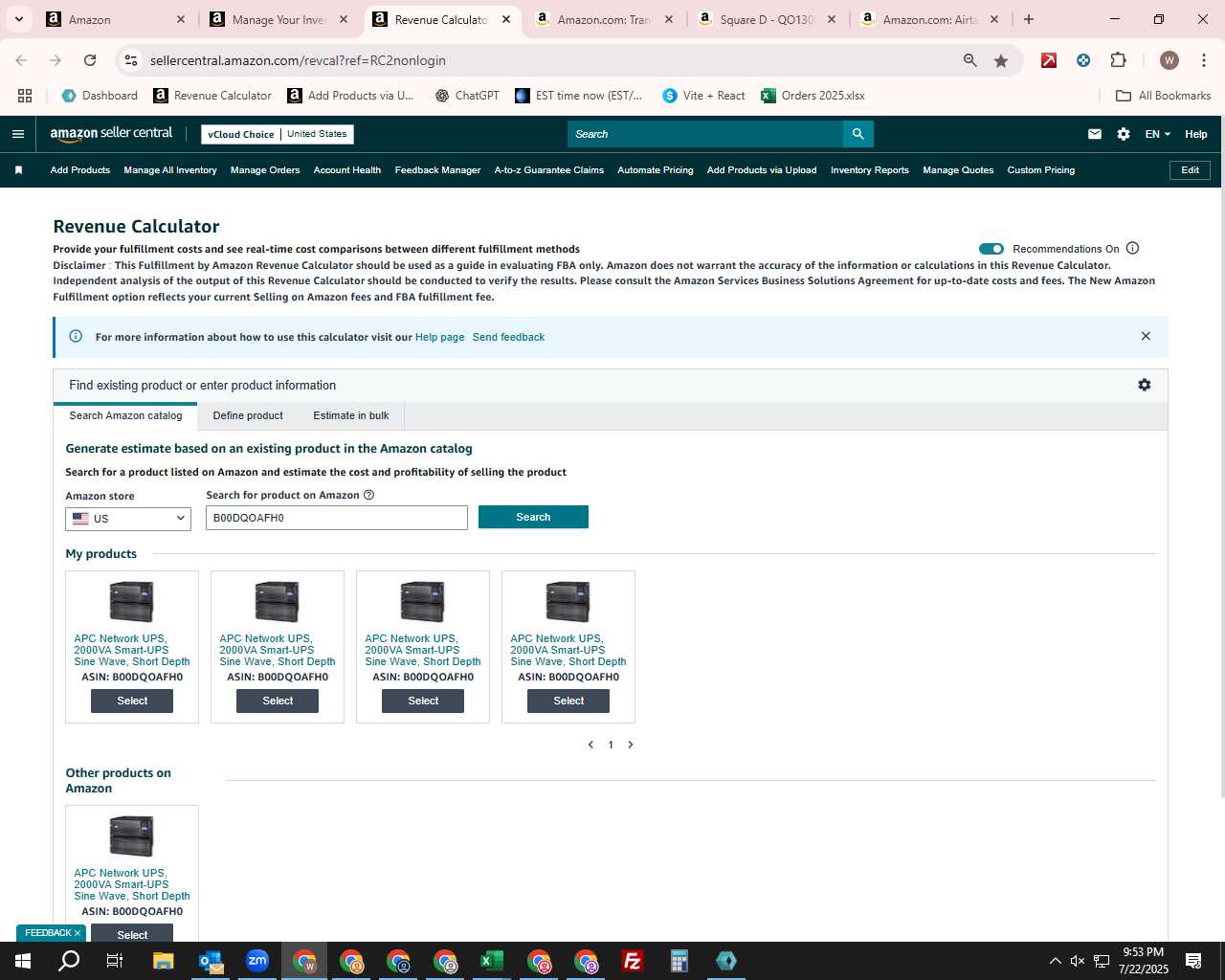1225x980 pixels.
Task: Click the UPS thumbnail under Other products on Amazon
Action: click(x=132, y=836)
